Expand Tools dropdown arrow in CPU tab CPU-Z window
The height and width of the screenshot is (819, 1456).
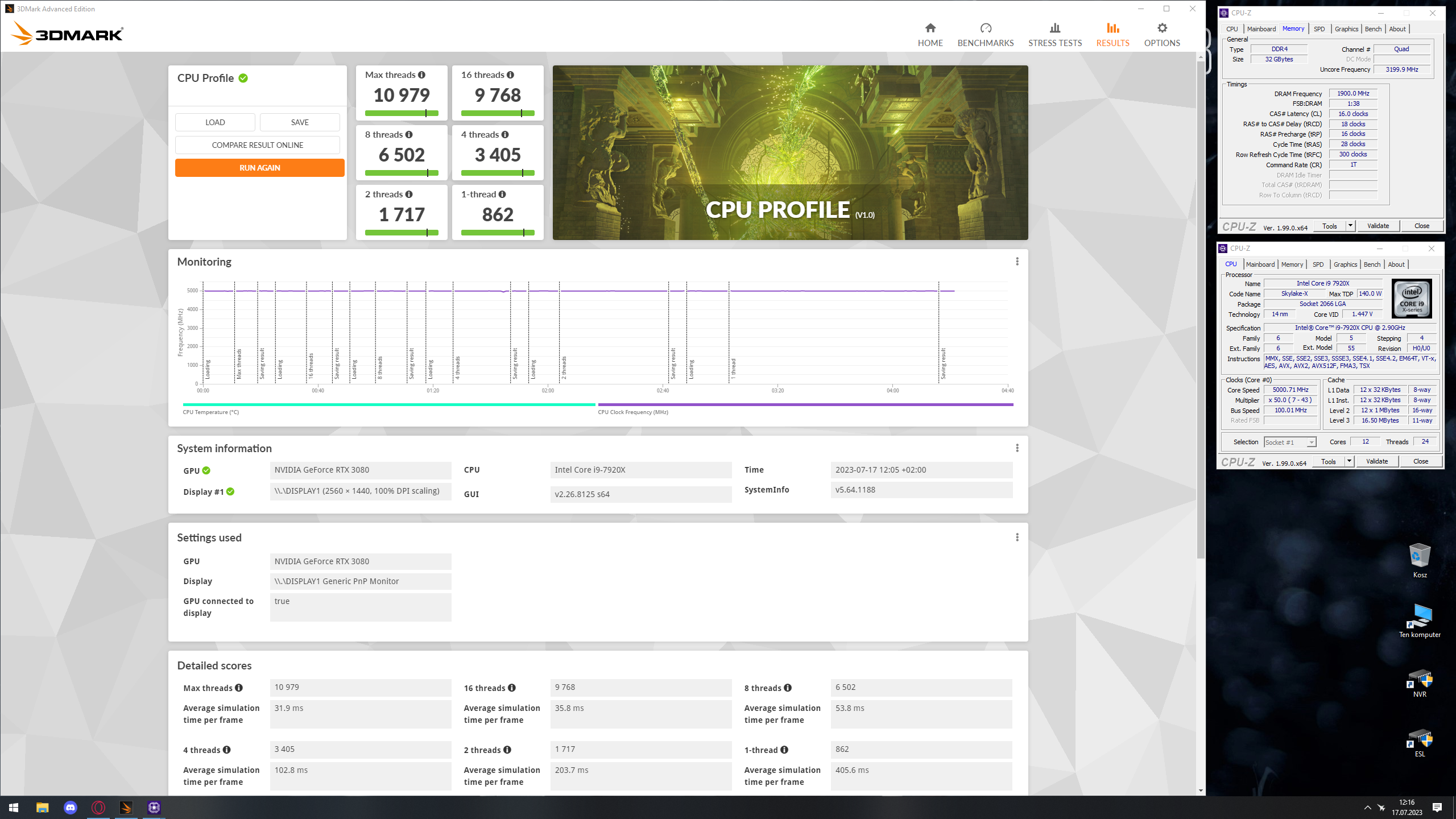click(1349, 461)
